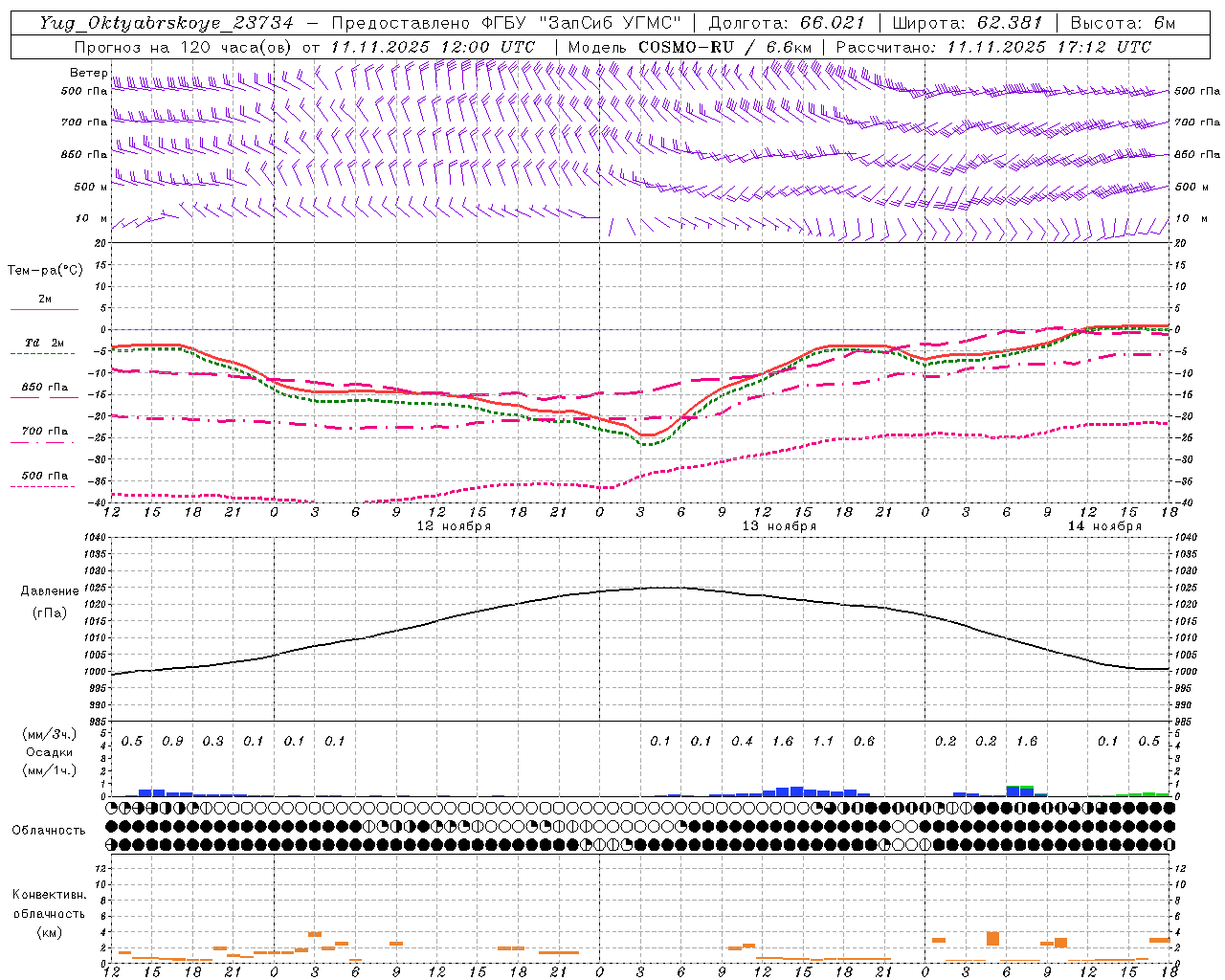This screenshot has height=980, width=1225.
Task: Click the Тем-ра(°C) axis title
Action: (x=45, y=271)
